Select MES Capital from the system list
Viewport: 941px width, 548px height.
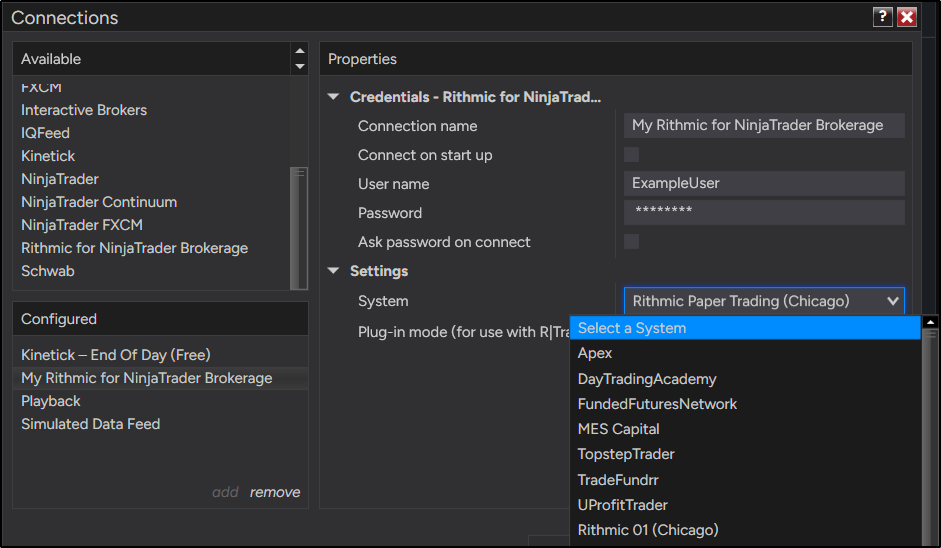pyautogui.click(x=745, y=429)
